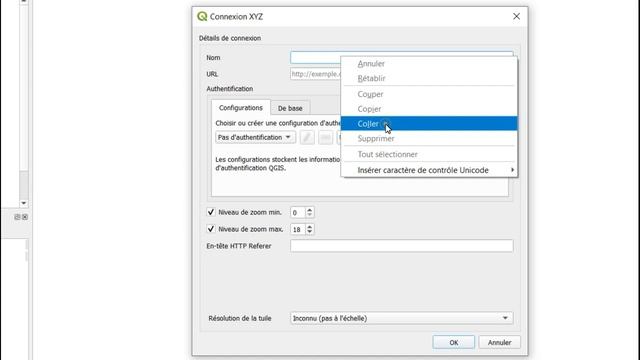
Task: Click into the Nom text field
Action: tap(316, 58)
